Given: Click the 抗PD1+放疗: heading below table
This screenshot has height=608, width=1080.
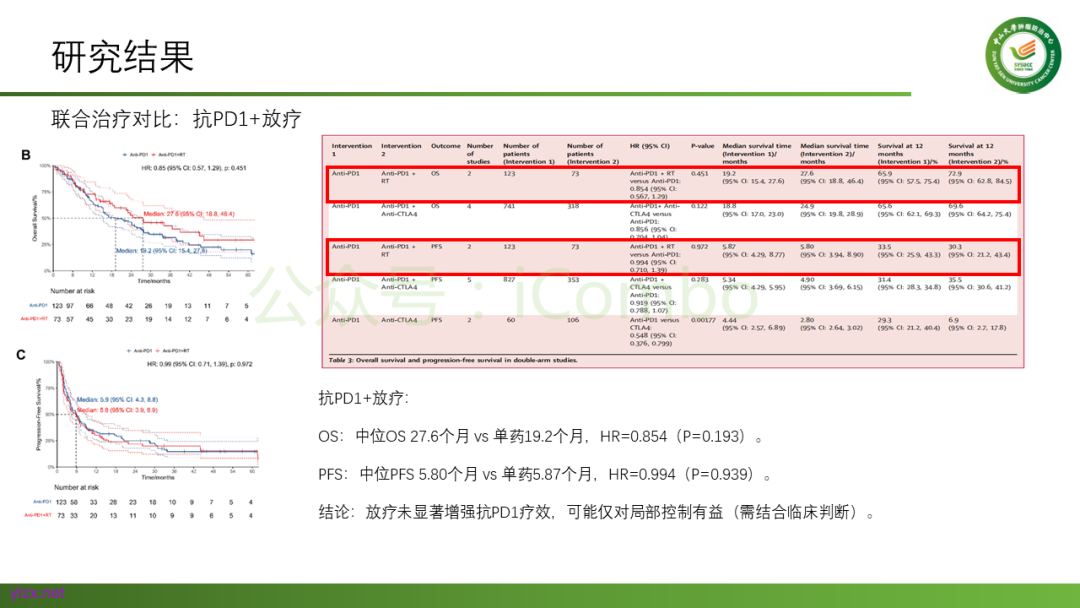Looking at the screenshot, I should (x=363, y=398).
